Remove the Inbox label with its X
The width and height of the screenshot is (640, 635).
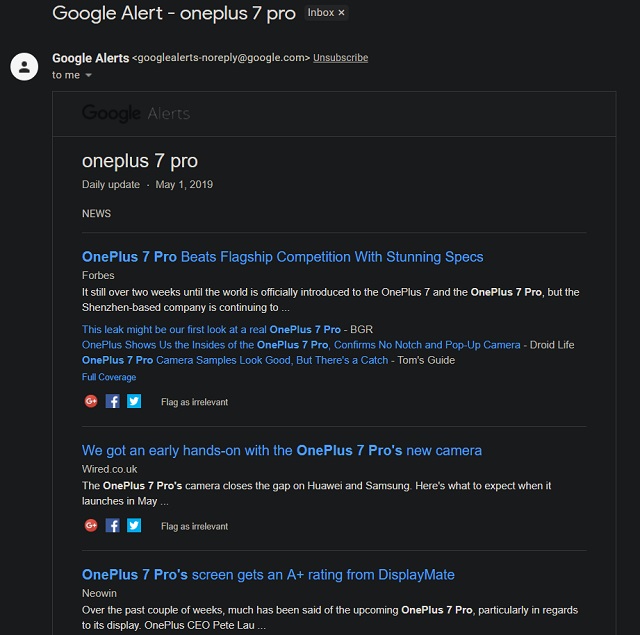(342, 13)
